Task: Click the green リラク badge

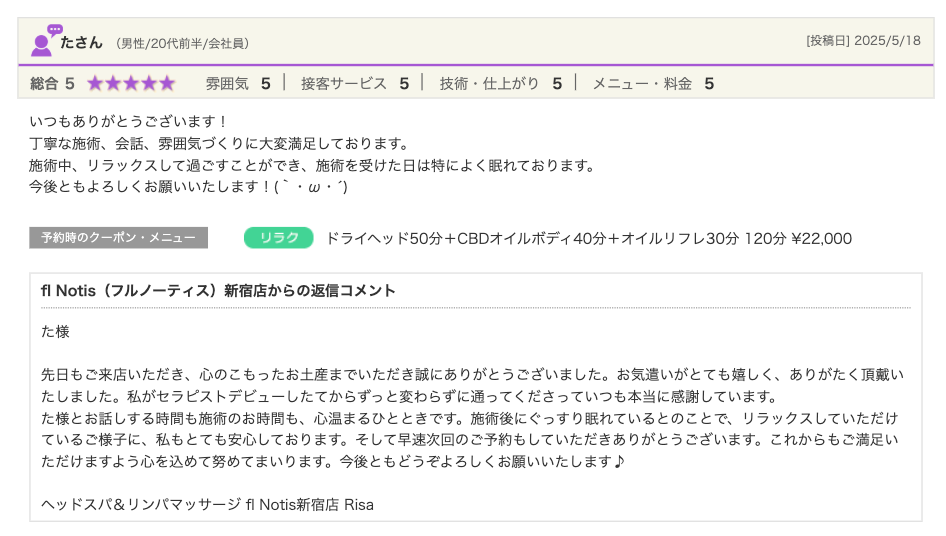Action: click(279, 238)
